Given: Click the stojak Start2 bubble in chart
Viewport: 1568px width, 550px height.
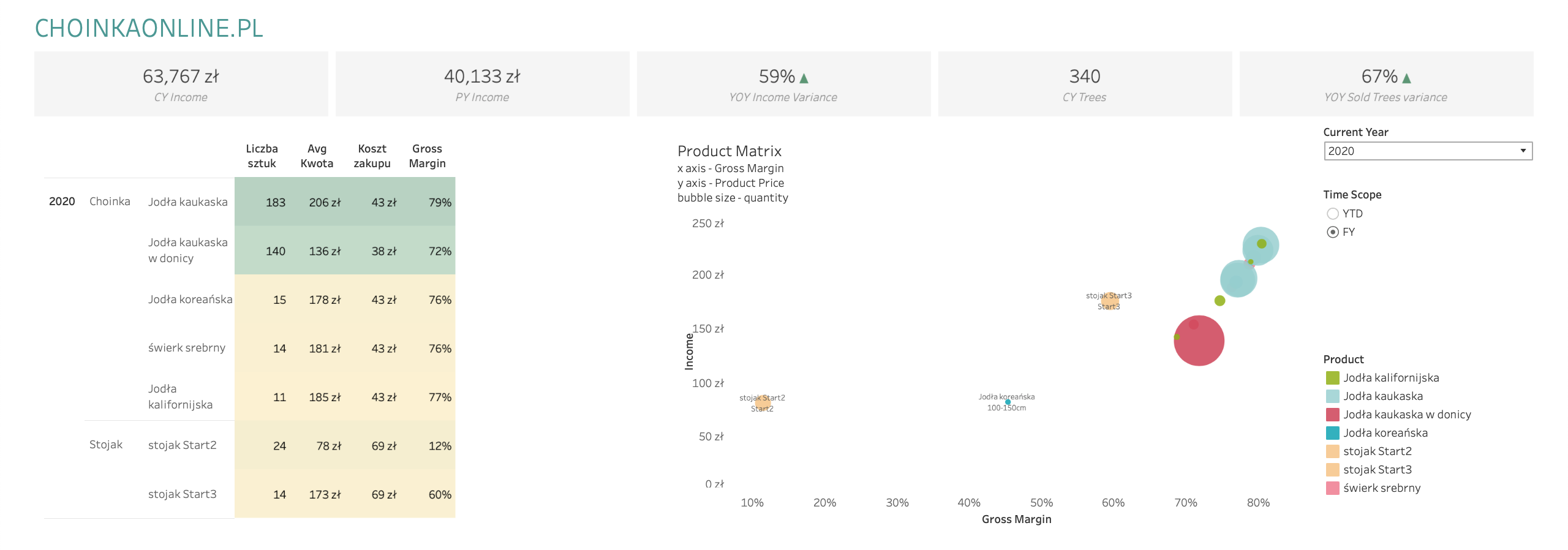Looking at the screenshot, I should click(763, 402).
